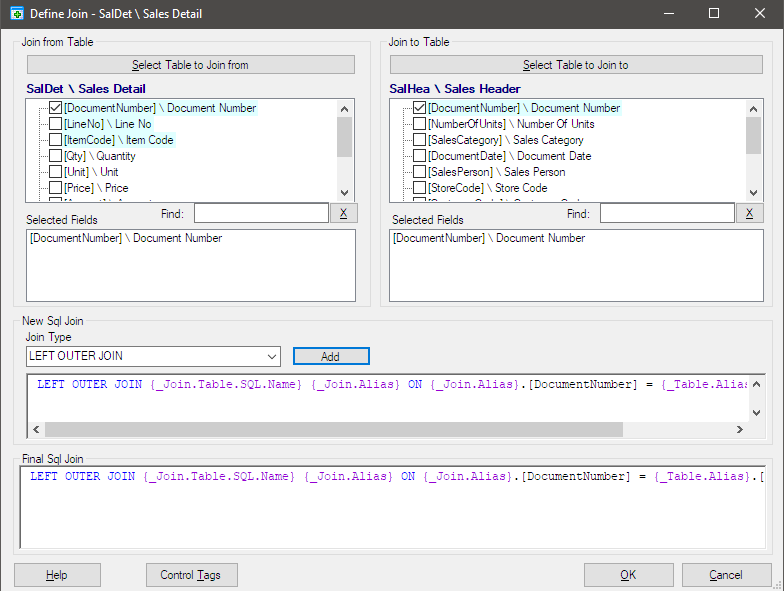784x591 pixels.
Task: Click the Add join button
Action: tap(331, 357)
